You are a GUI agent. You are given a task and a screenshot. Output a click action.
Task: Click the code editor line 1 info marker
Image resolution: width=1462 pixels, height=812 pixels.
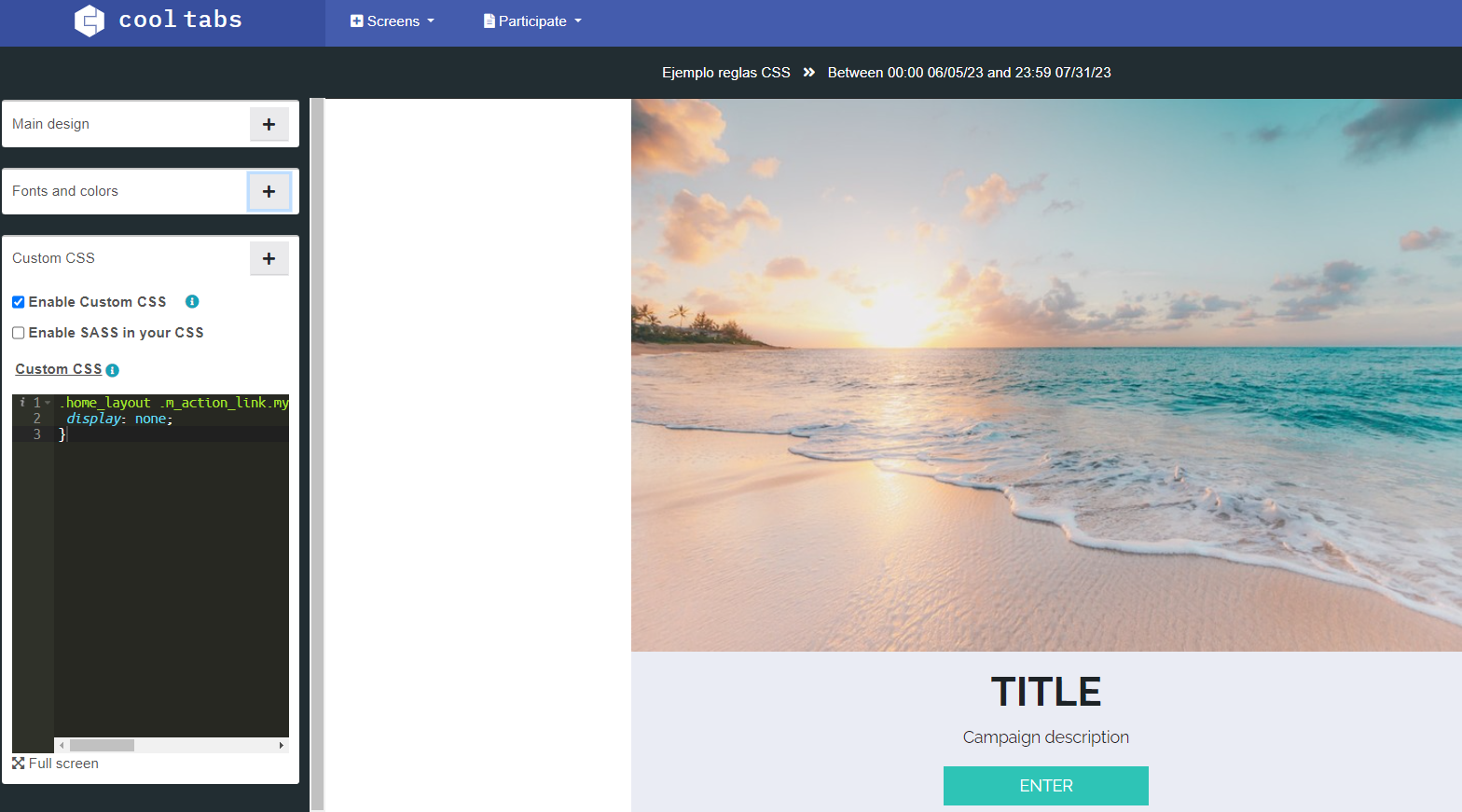click(x=22, y=403)
